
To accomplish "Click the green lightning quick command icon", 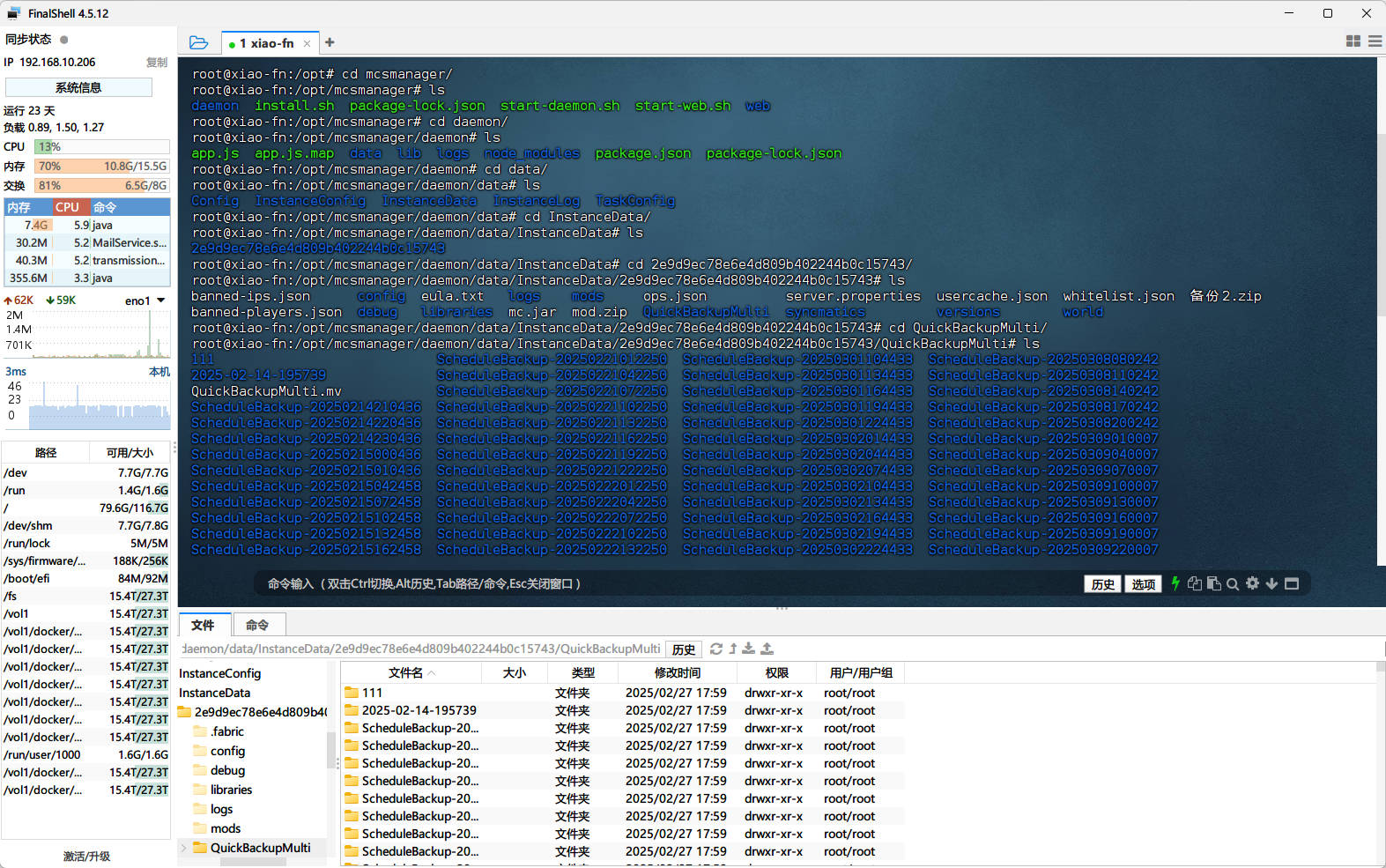I will tap(1175, 583).
